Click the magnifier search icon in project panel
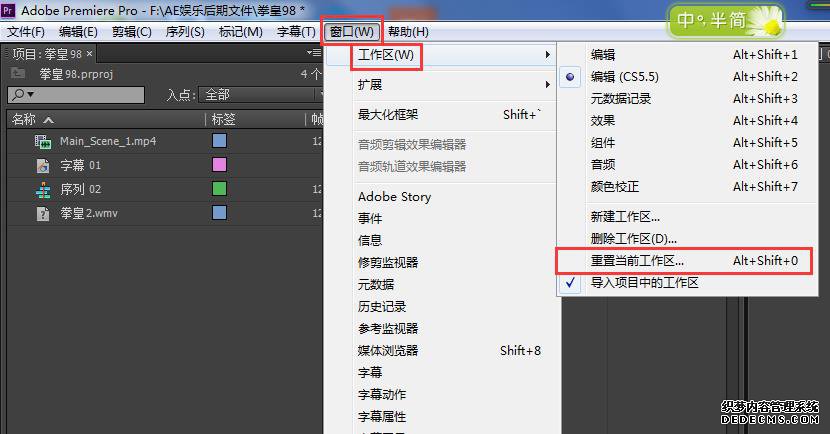Screen dimensions: 830x434 pos(19,94)
